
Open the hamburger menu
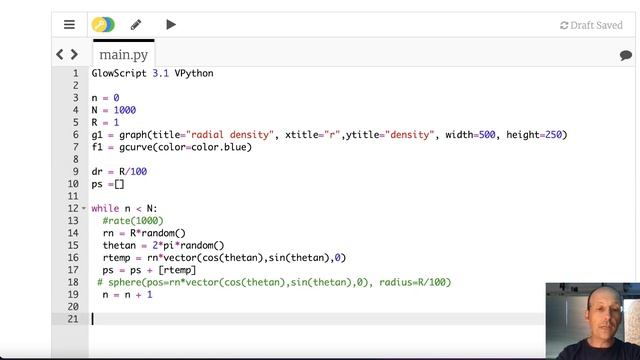pyautogui.click(x=69, y=24)
